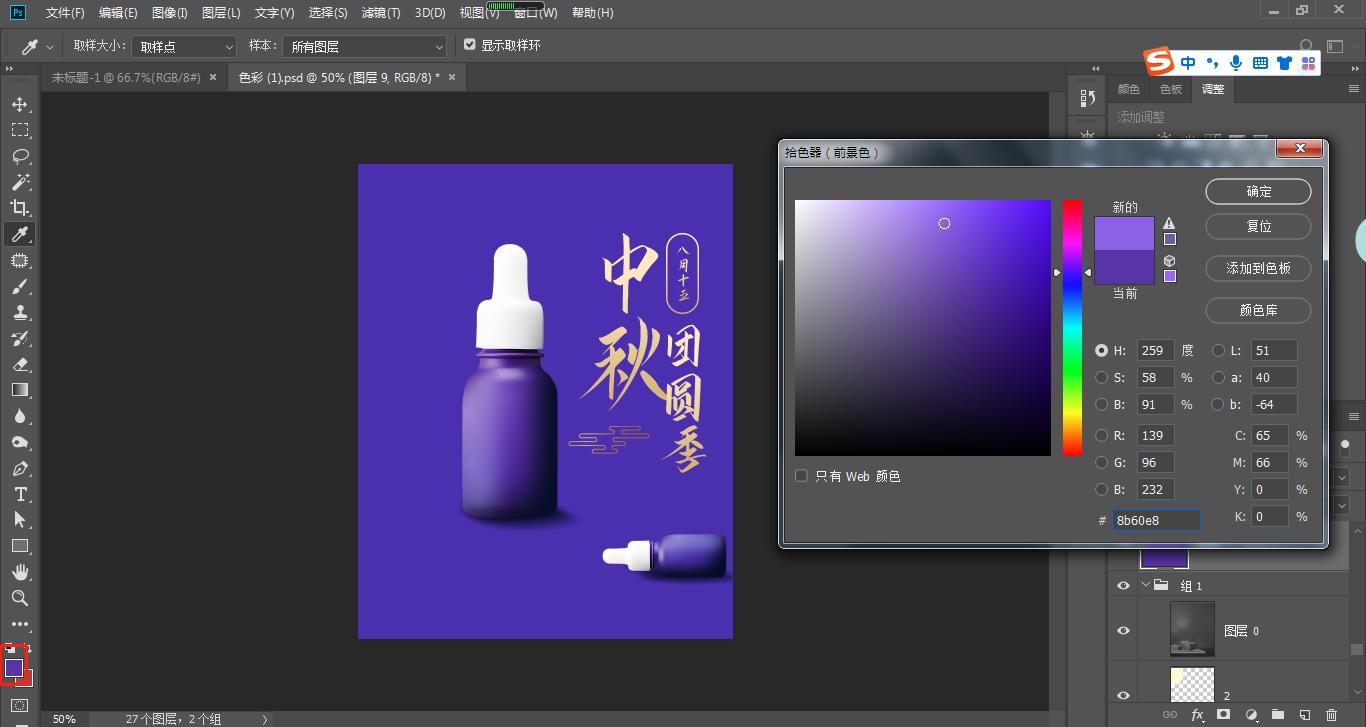Image resolution: width=1366 pixels, height=727 pixels.
Task: Delete layer using the trash icon
Action: click(1332, 714)
